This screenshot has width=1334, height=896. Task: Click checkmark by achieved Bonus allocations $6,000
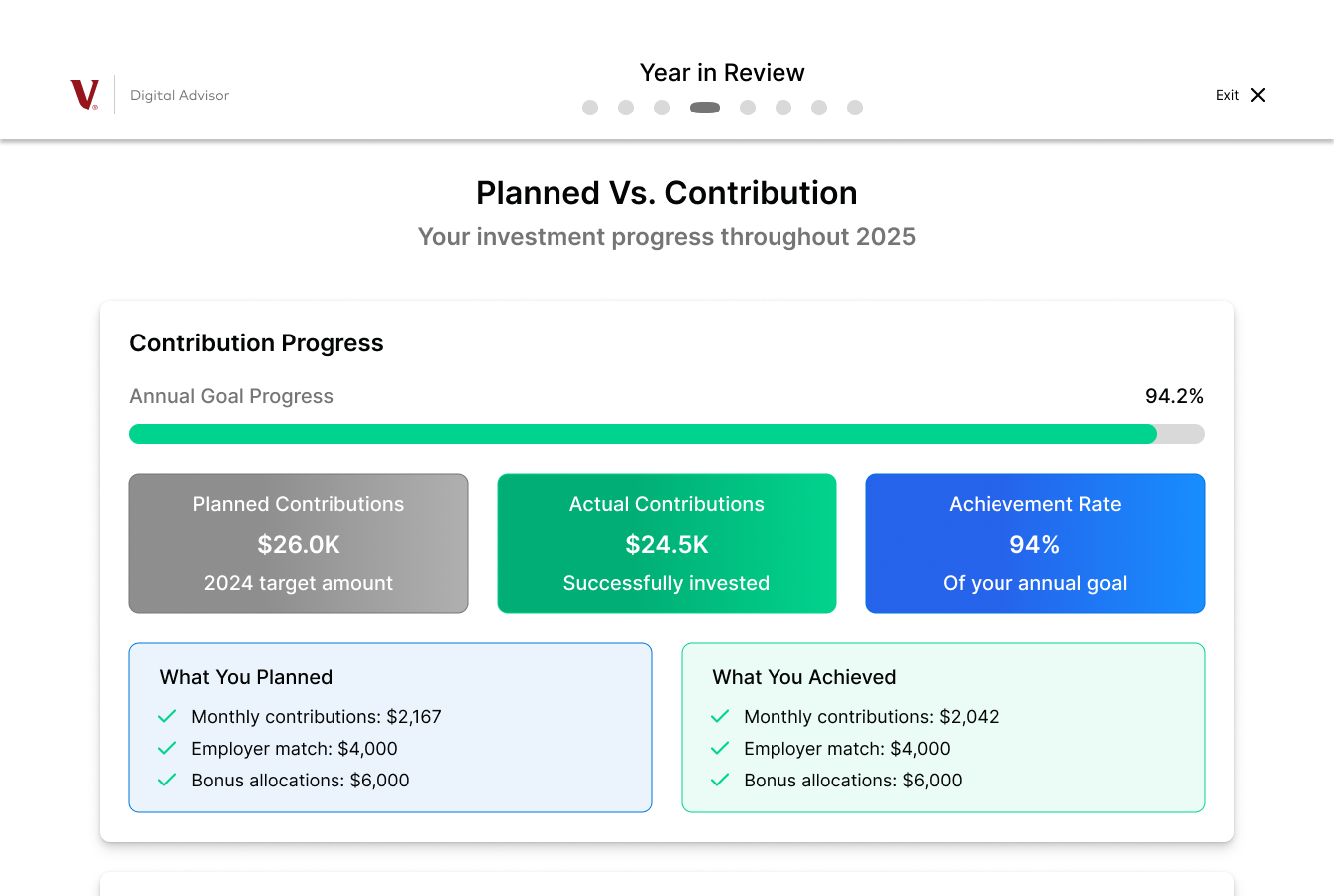pyautogui.click(x=720, y=780)
